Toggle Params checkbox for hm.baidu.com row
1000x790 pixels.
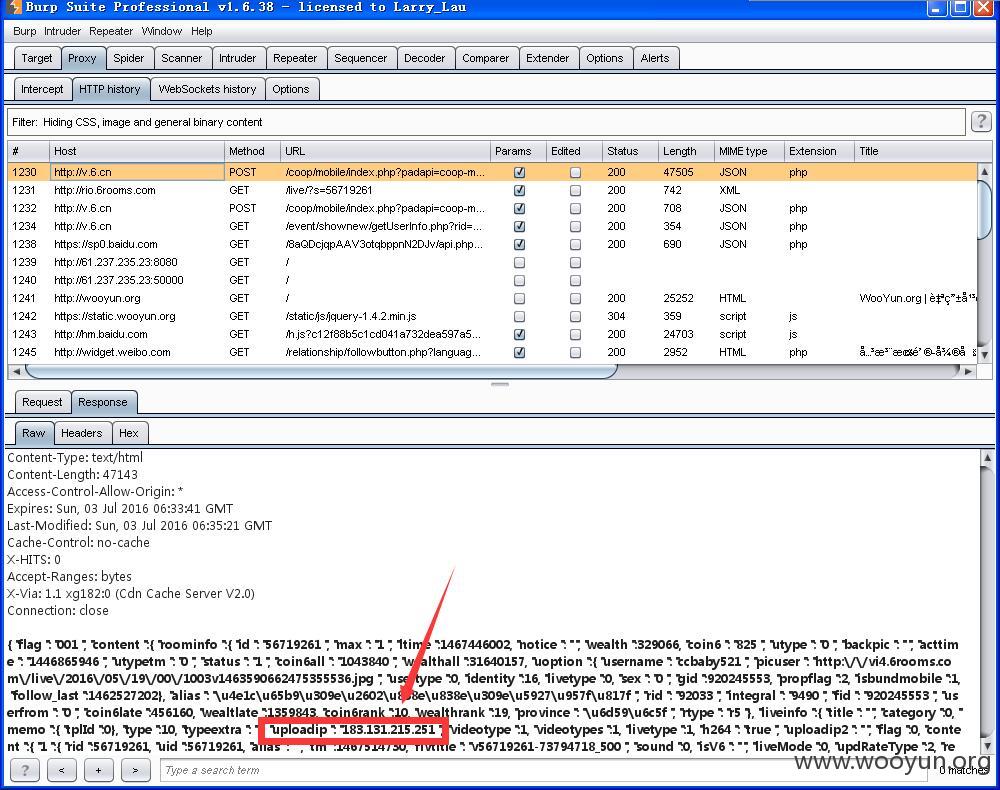[x=520, y=334]
